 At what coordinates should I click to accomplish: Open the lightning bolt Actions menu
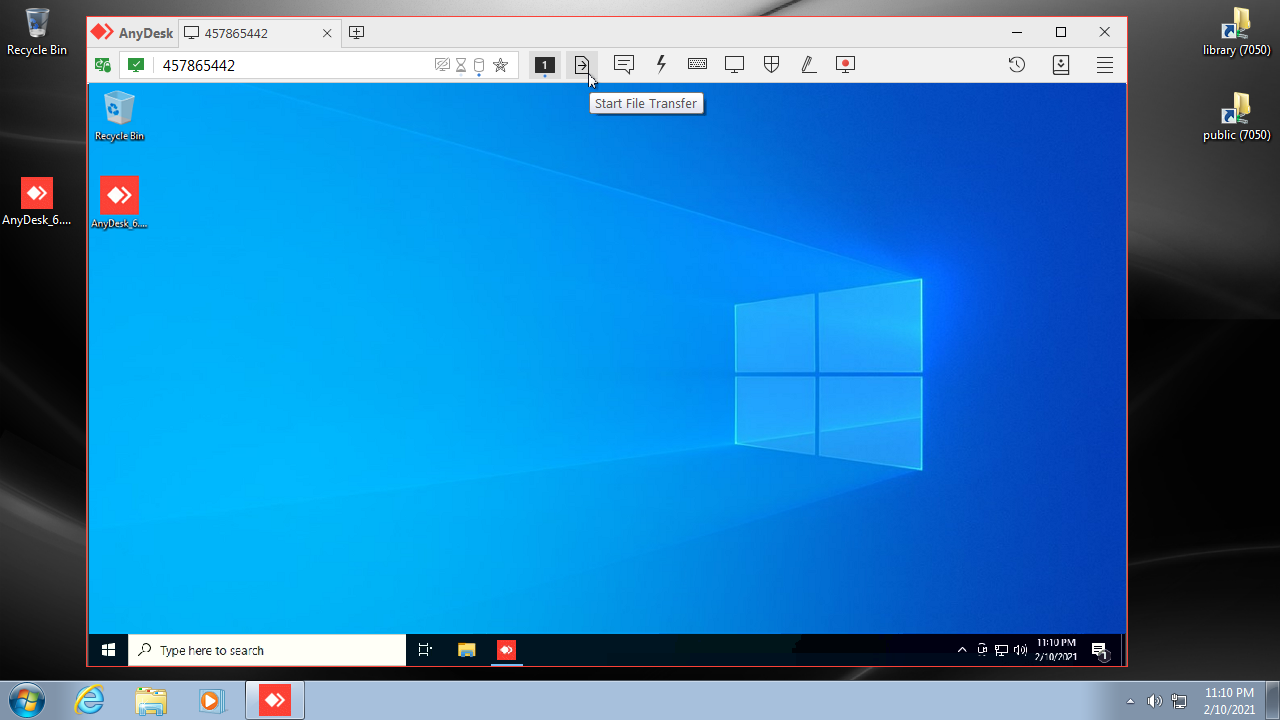(x=661, y=65)
